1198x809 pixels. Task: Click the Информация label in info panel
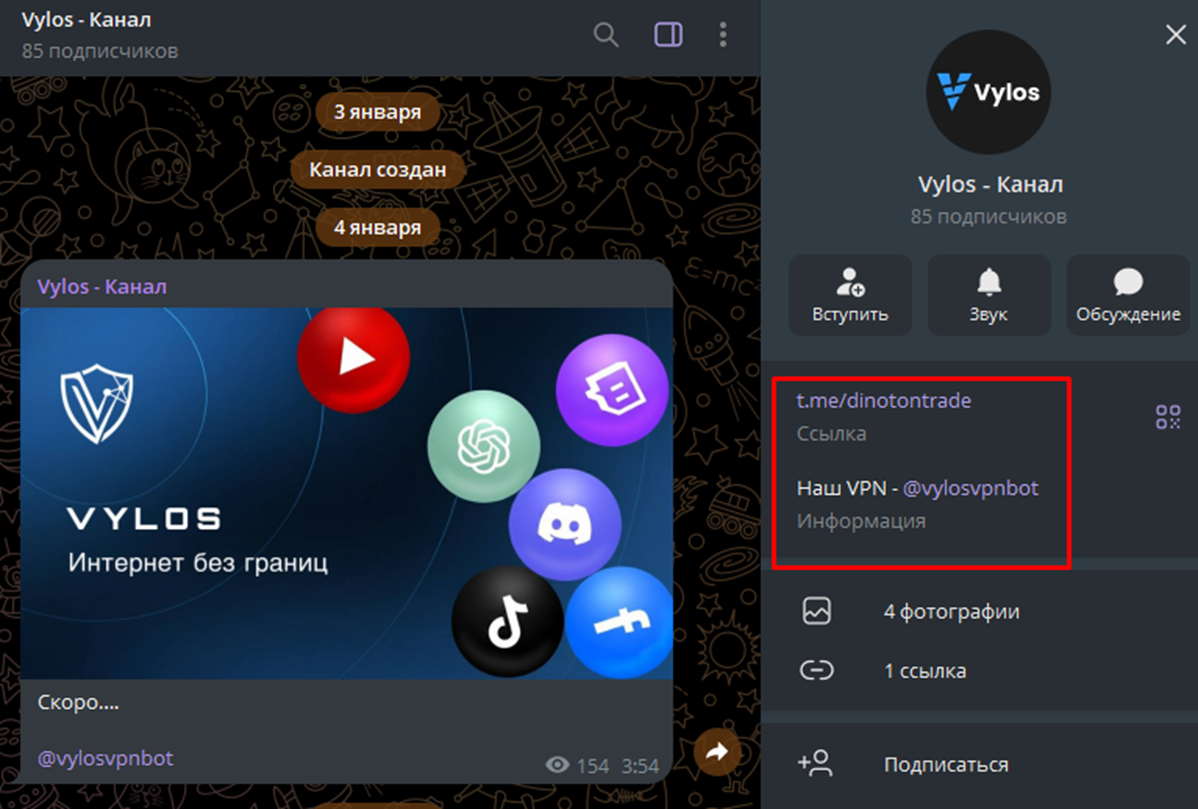[x=861, y=521]
